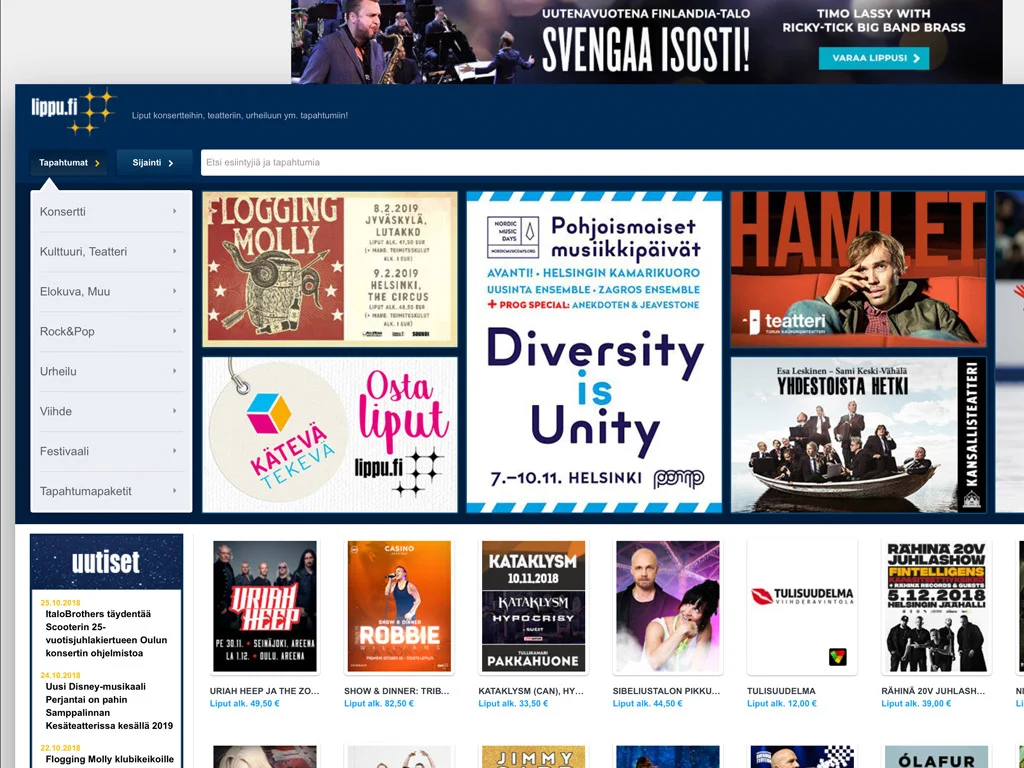Open KATAKLYSM (CAN), HY... title link
1024x768 pixels.
(531, 691)
